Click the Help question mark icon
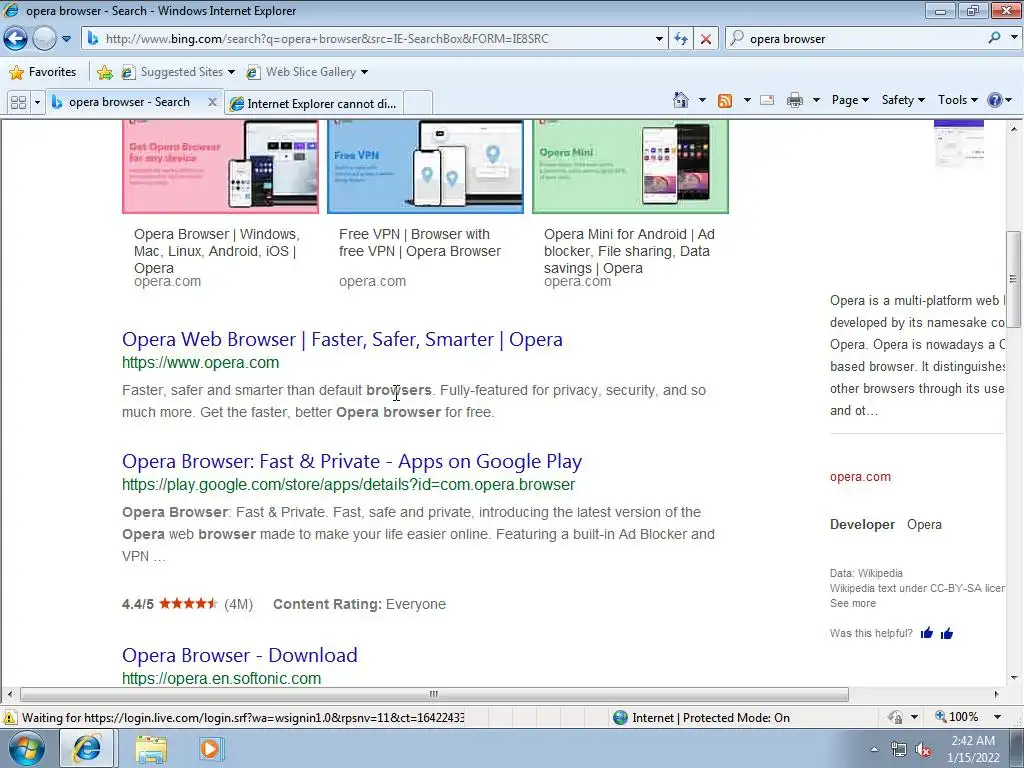 pyautogui.click(x=995, y=100)
